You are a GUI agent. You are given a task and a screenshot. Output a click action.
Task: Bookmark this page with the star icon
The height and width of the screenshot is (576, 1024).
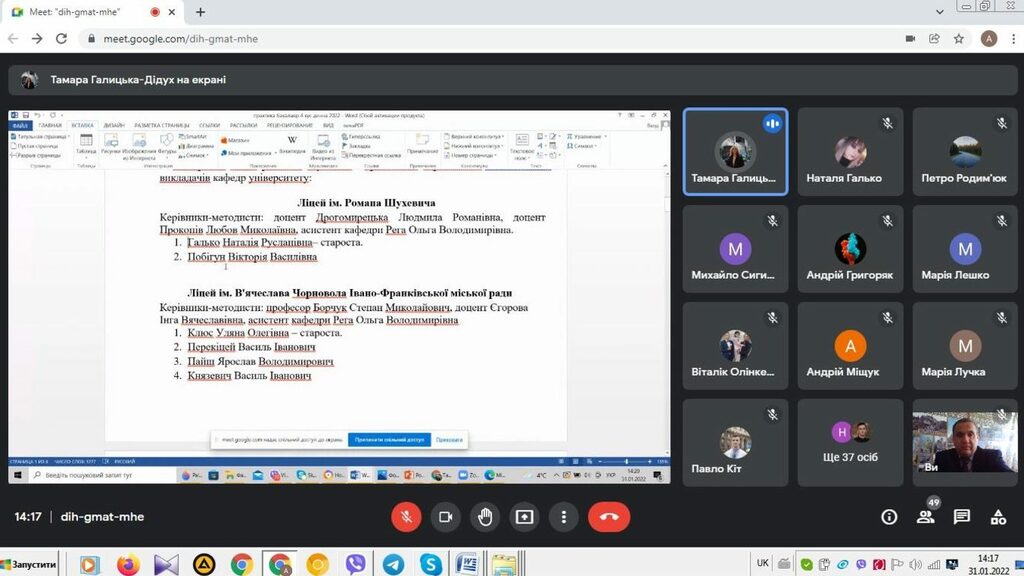[x=959, y=39]
